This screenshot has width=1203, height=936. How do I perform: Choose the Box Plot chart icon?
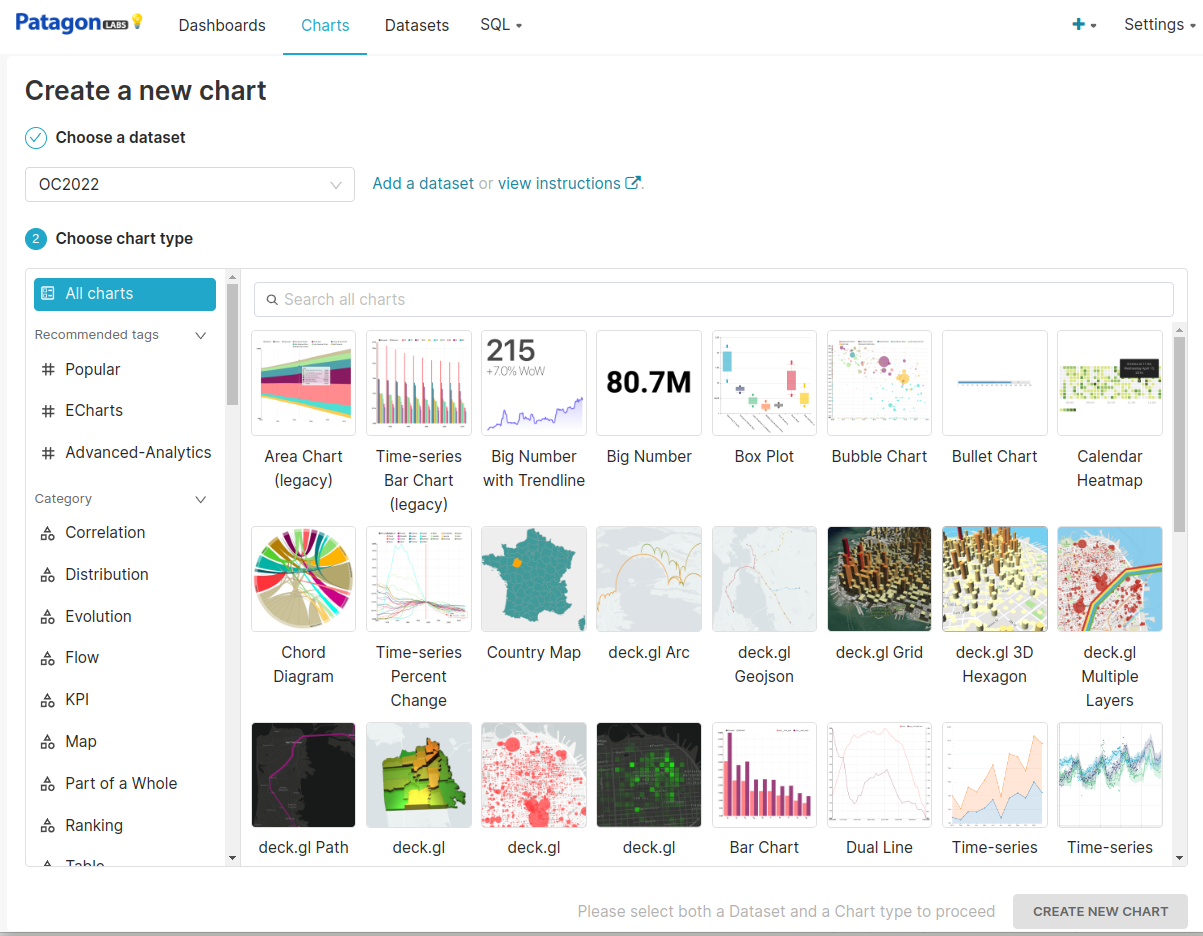point(764,383)
